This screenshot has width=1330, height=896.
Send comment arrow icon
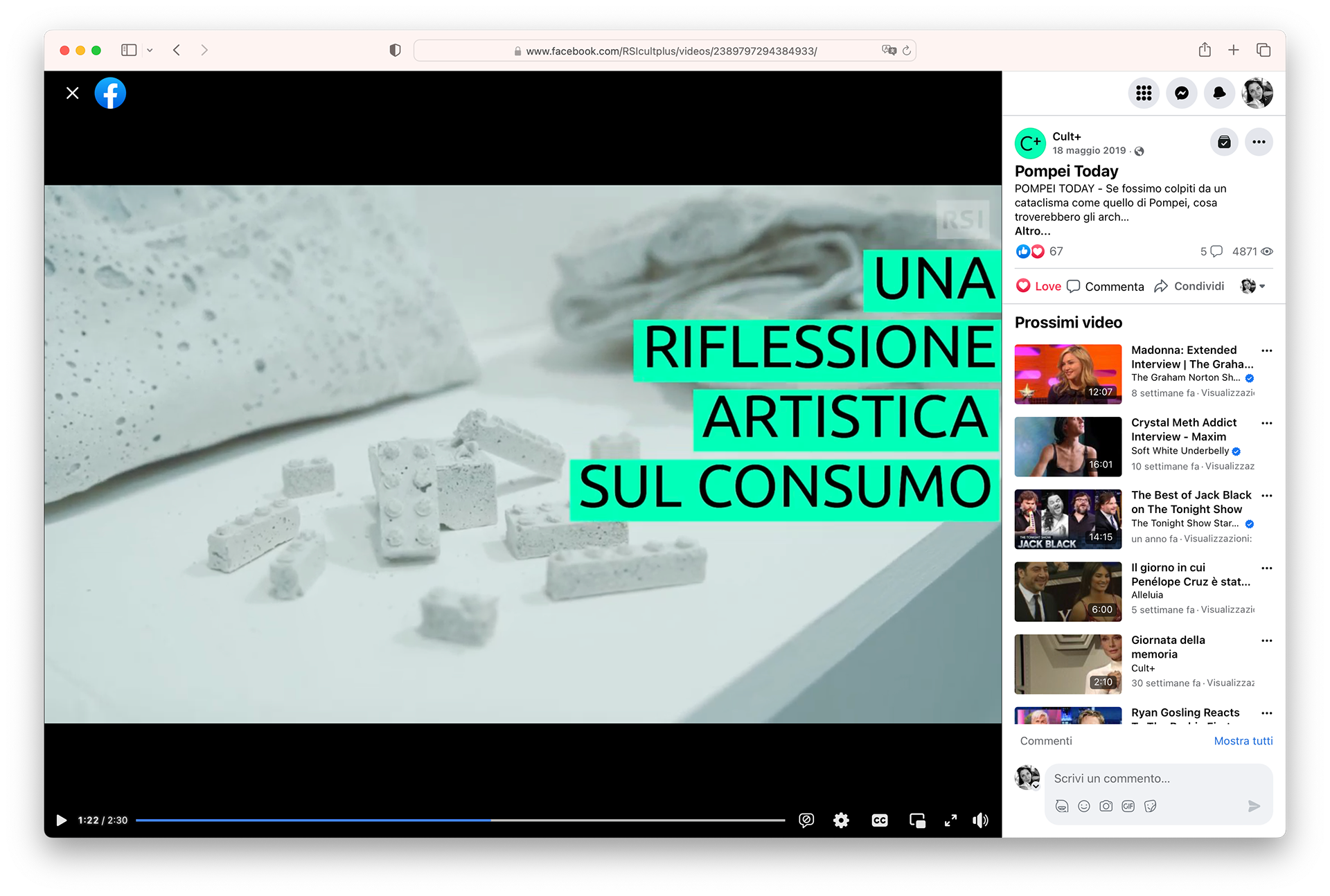pos(1254,806)
